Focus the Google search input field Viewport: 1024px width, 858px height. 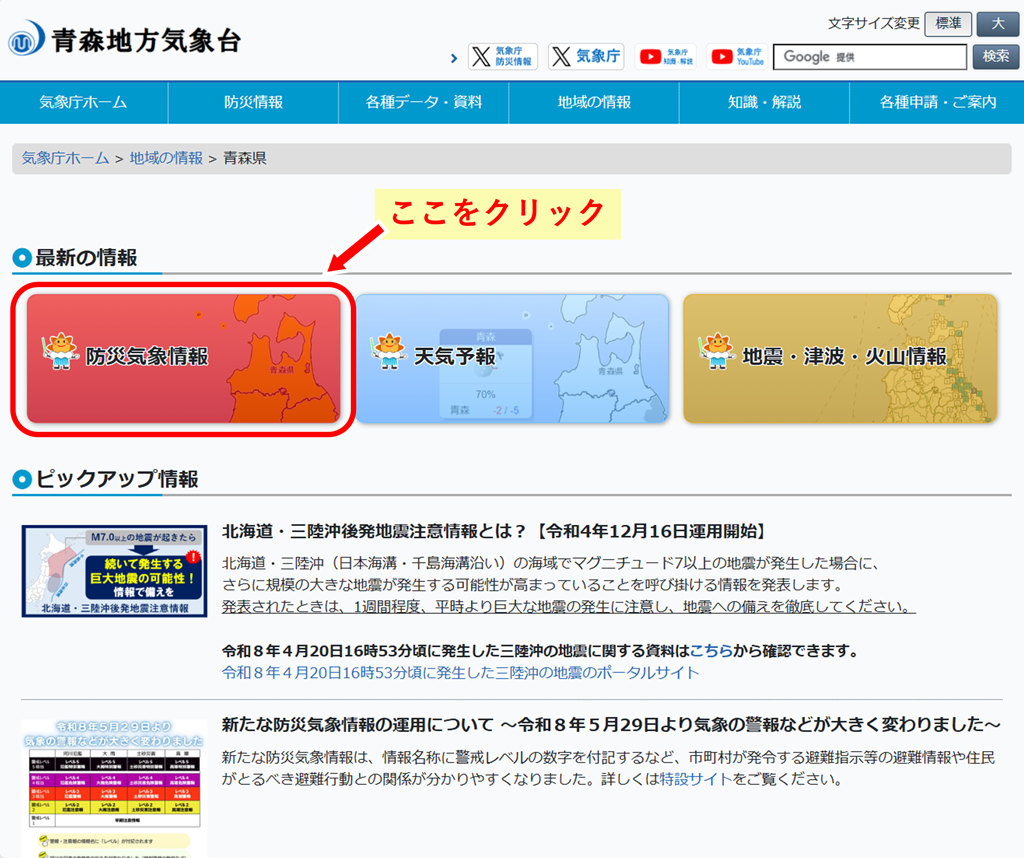(x=870, y=57)
